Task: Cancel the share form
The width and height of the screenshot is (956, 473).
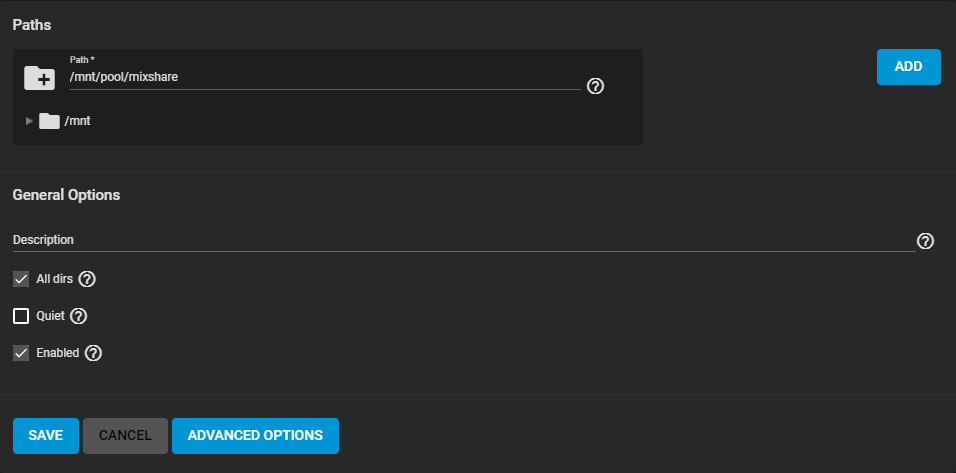Action: pyautogui.click(x=125, y=436)
